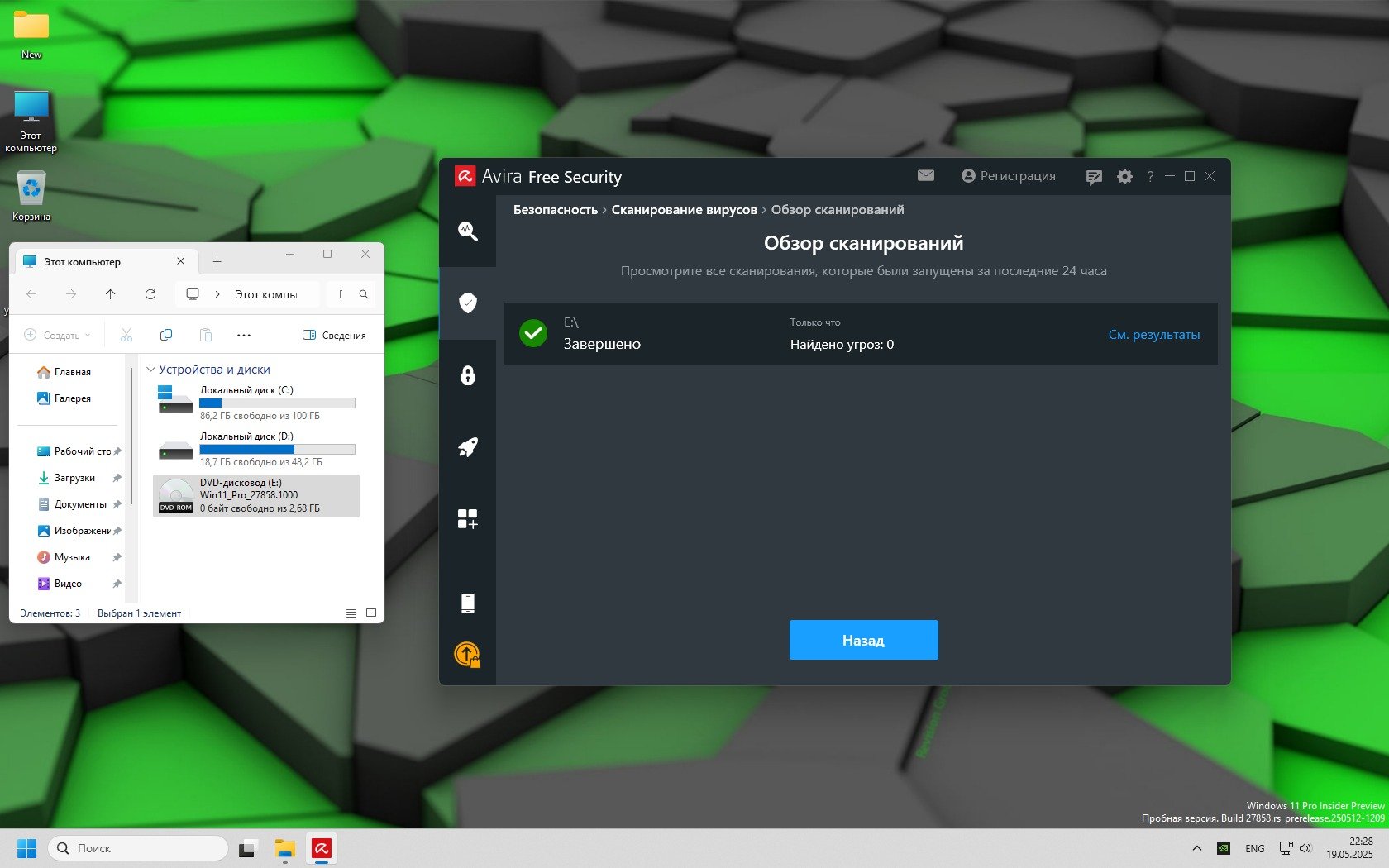
Task: Click the orange upgrade icon in Avira sidebar
Action: click(x=467, y=655)
